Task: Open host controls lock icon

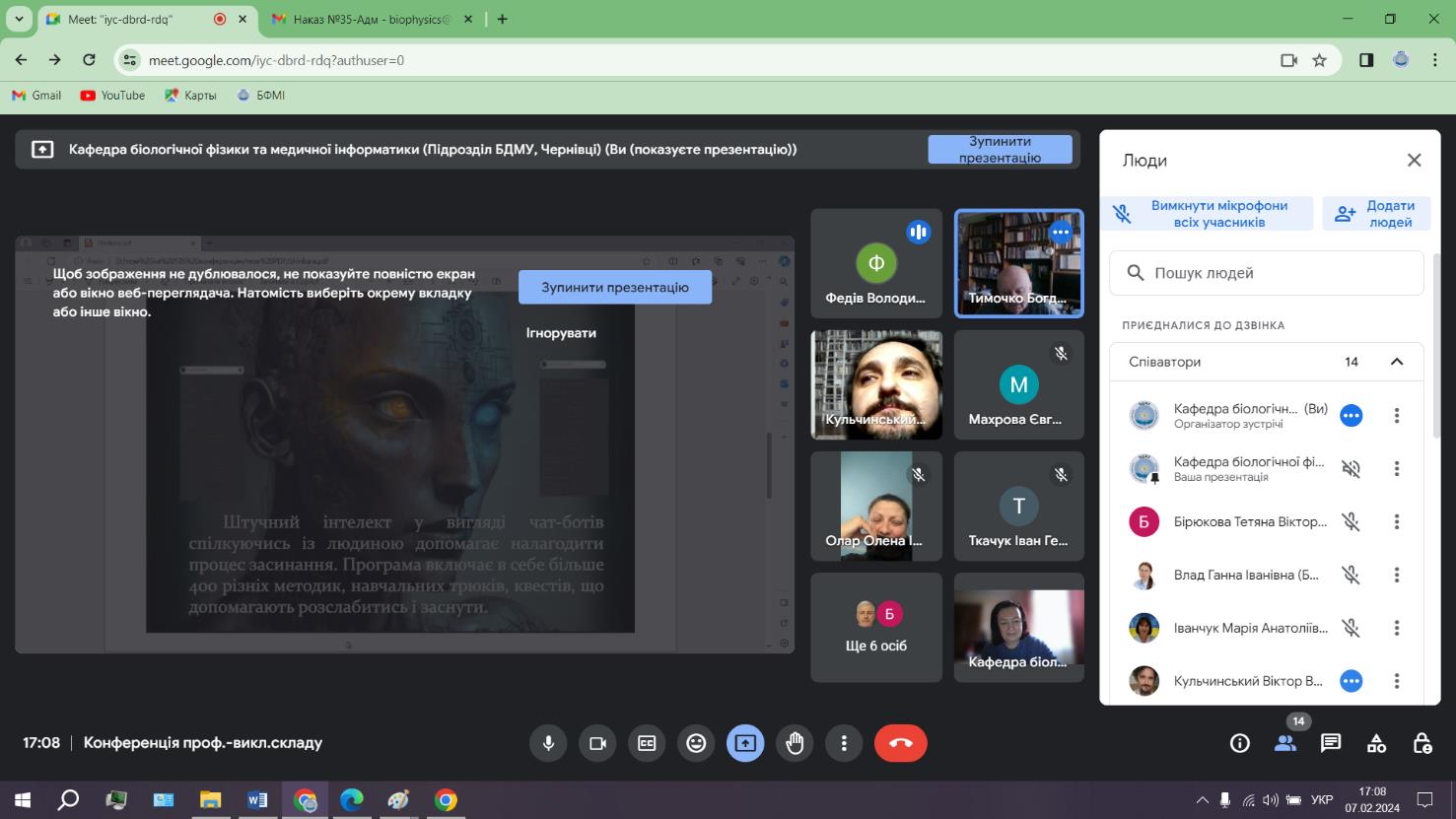Action: click(x=1421, y=743)
